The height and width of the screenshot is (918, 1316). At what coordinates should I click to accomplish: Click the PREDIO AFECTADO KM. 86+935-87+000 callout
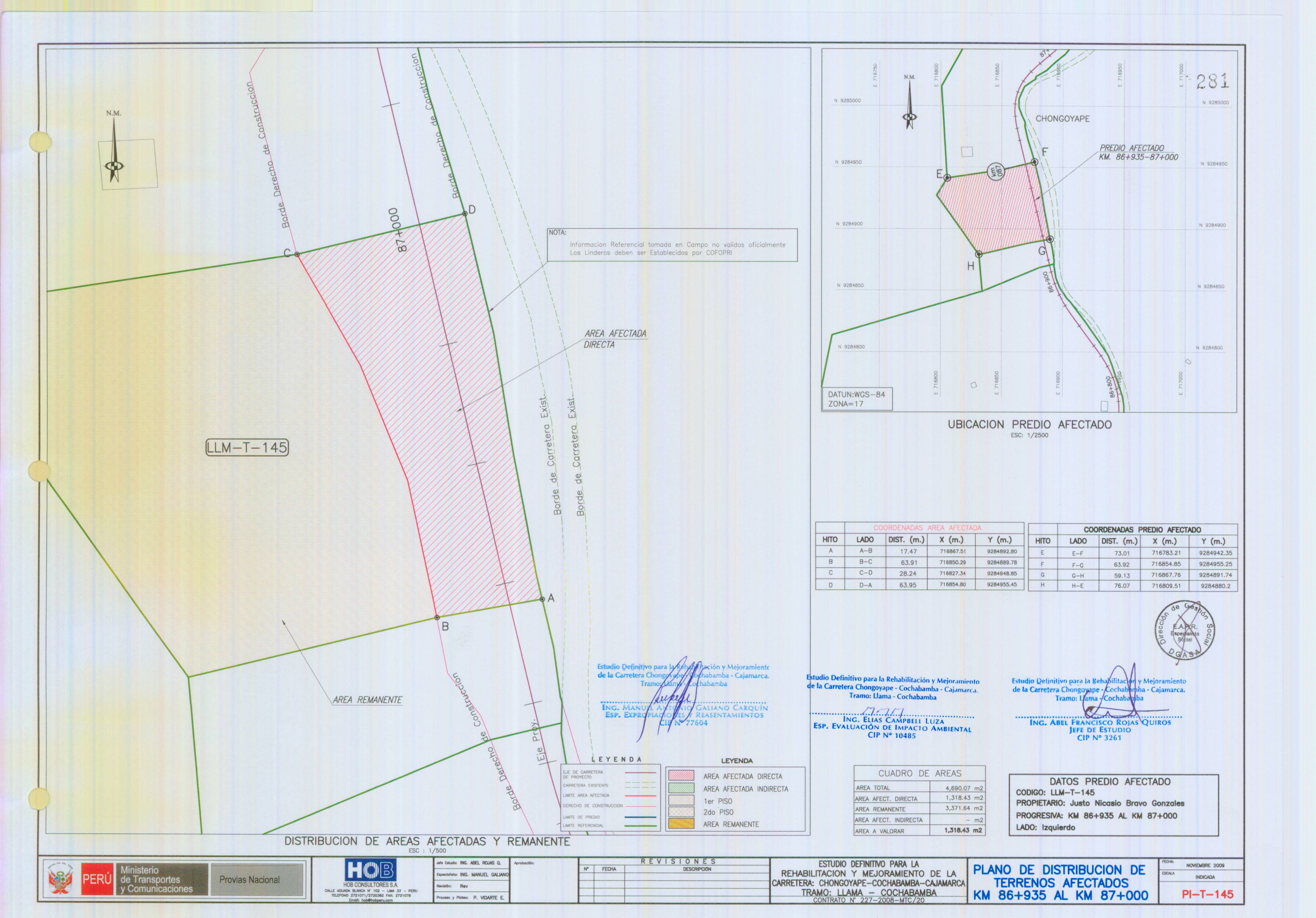1138,152
